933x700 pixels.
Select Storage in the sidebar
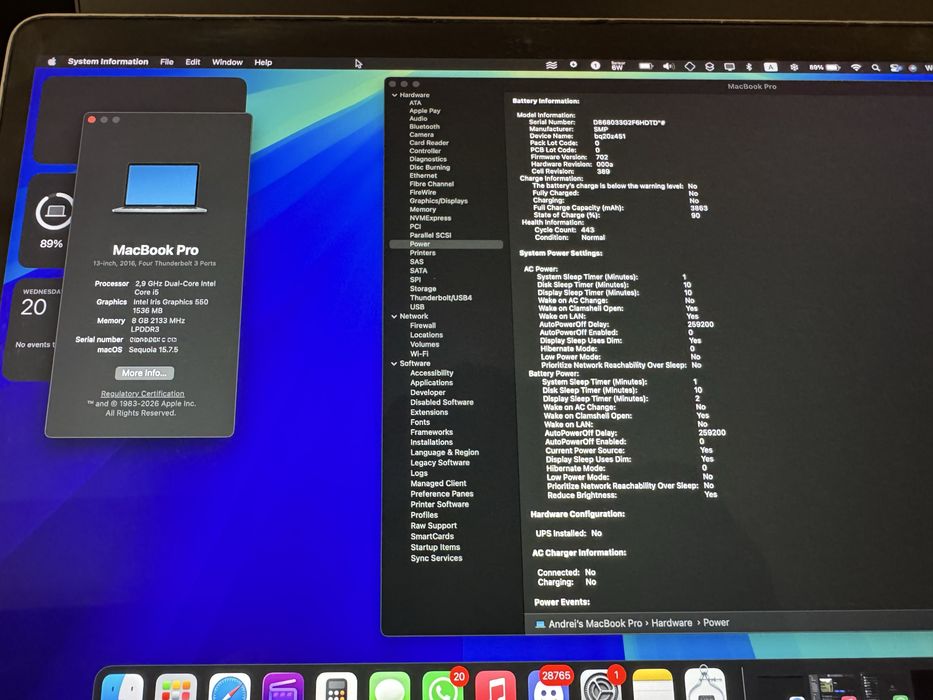point(423,289)
